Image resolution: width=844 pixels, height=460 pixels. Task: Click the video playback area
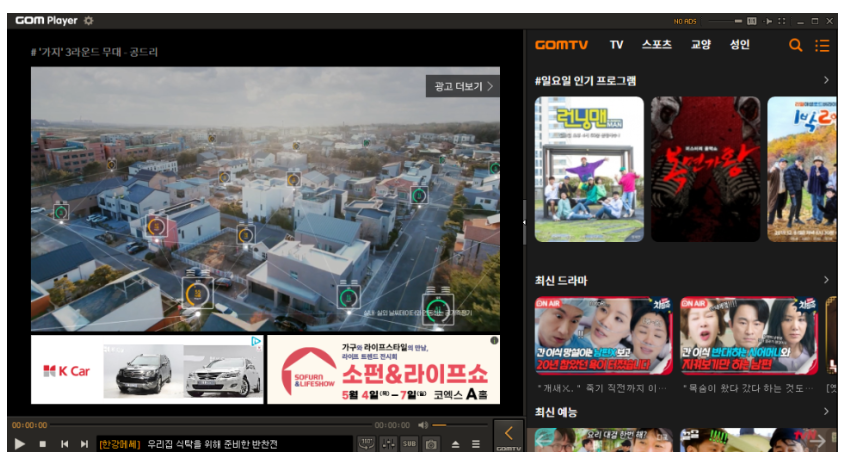point(265,199)
